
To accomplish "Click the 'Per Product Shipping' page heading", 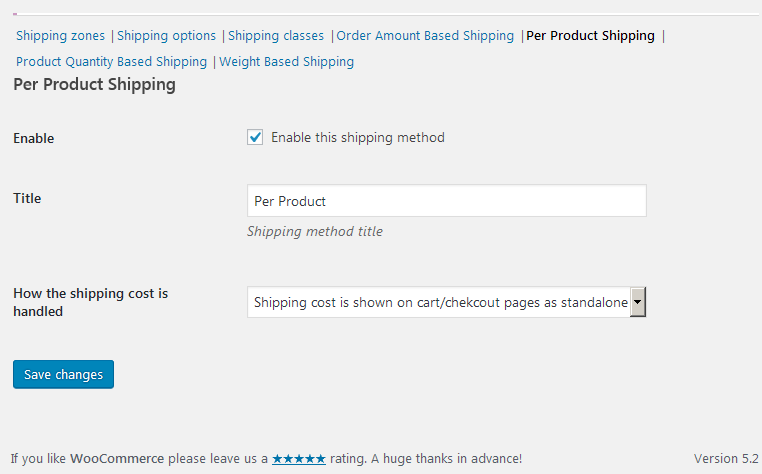I will (x=94, y=85).
